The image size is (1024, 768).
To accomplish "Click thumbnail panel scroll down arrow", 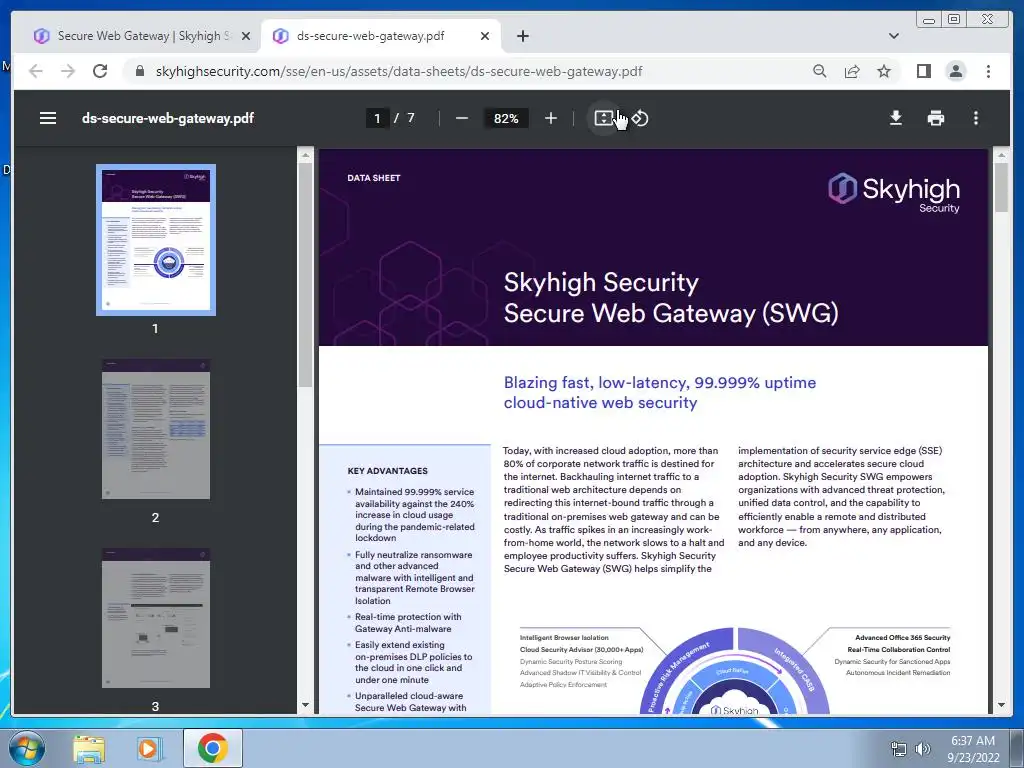I will (305, 705).
